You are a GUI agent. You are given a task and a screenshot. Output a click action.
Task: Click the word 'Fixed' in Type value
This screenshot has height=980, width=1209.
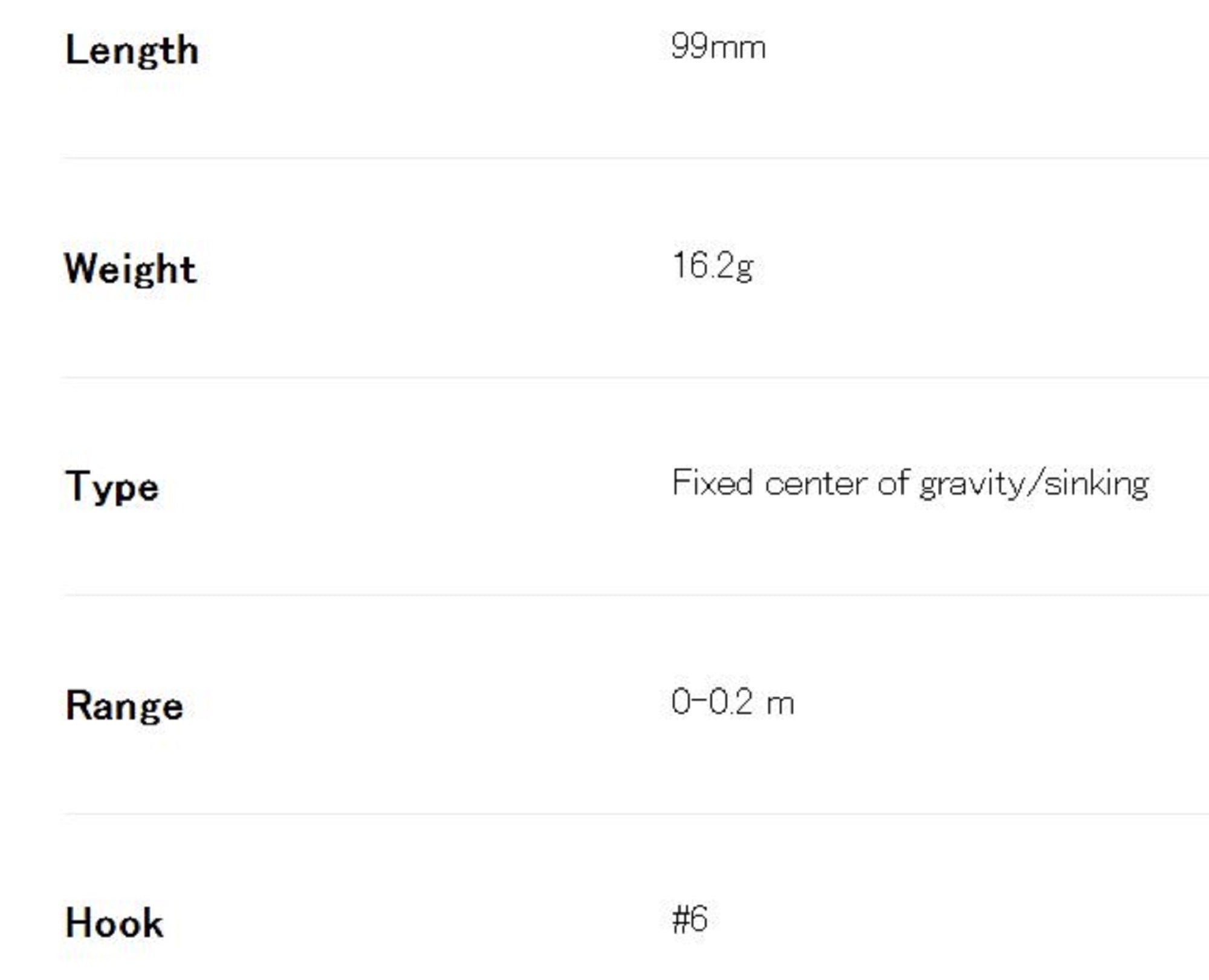712,483
